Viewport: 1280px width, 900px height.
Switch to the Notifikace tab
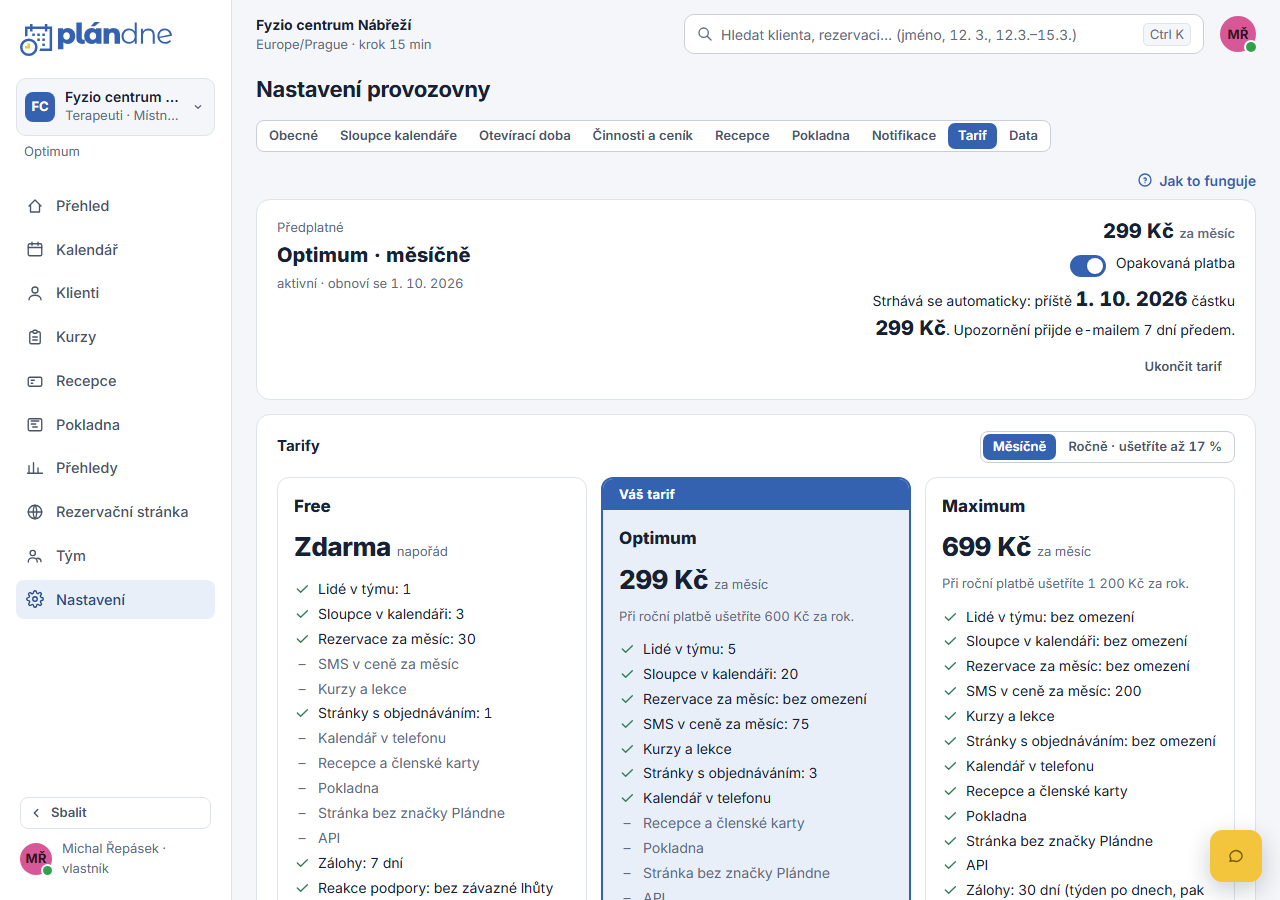click(x=904, y=136)
